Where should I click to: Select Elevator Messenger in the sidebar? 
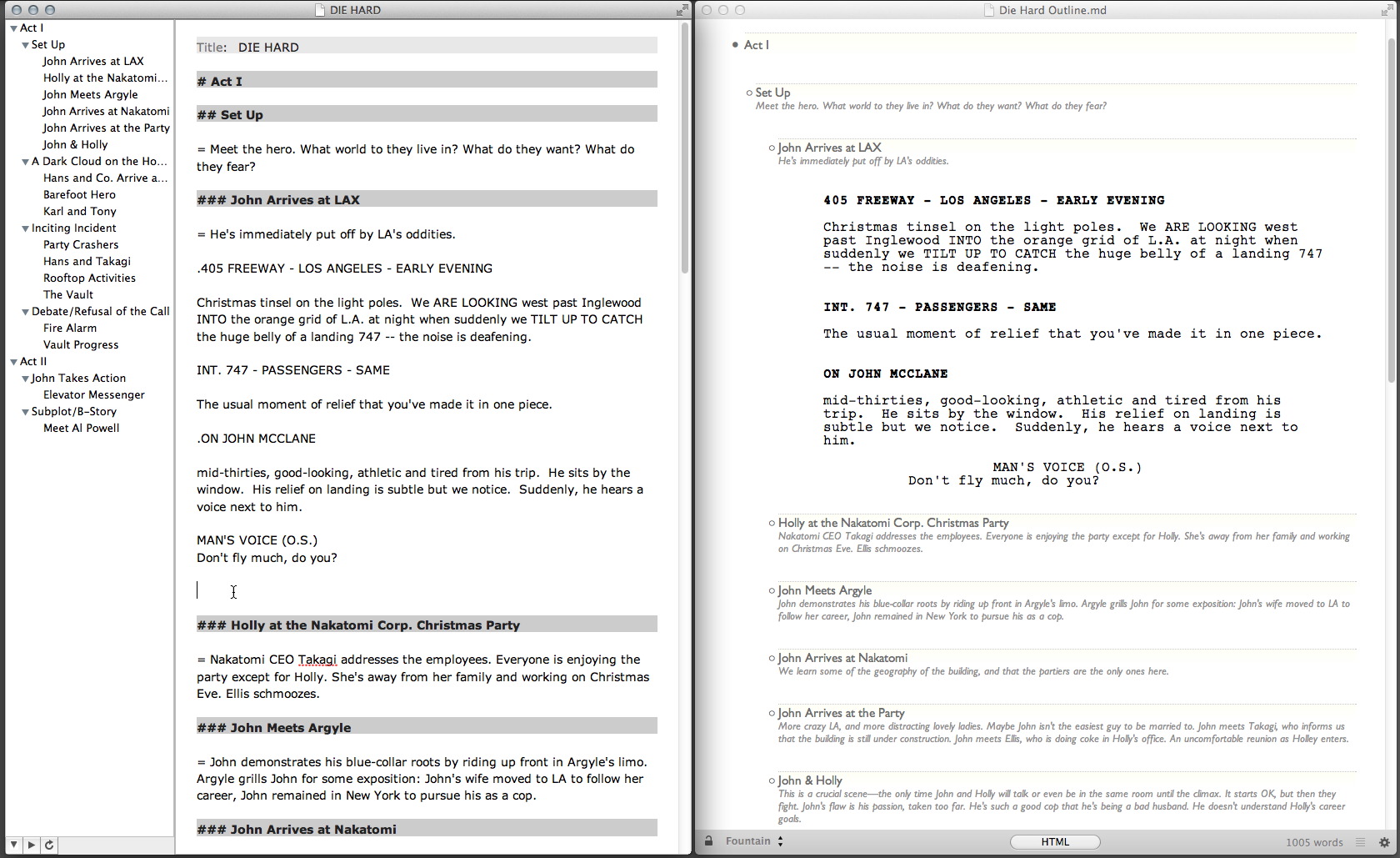pos(94,394)
